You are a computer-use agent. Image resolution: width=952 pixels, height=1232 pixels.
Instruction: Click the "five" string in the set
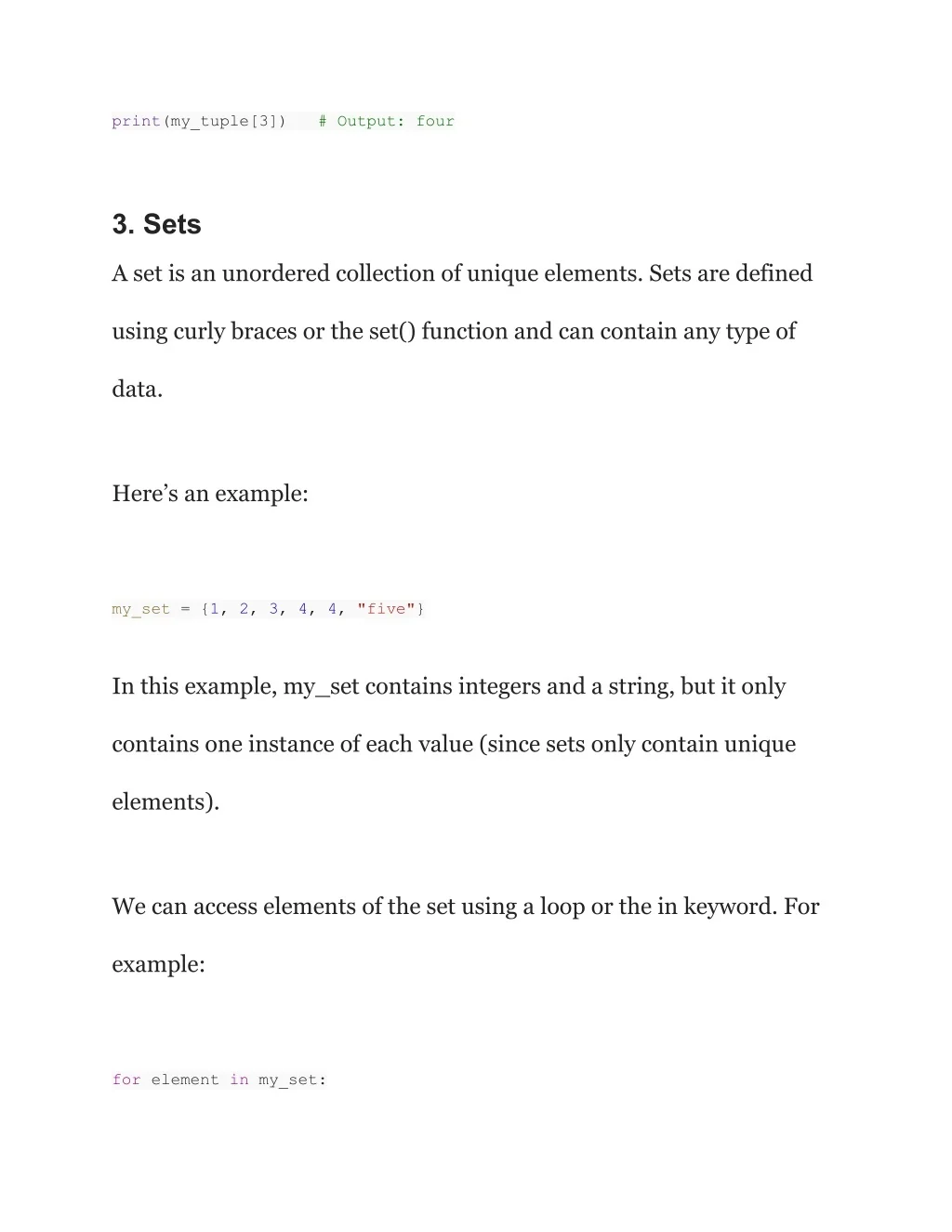click(x=386, y=609)
